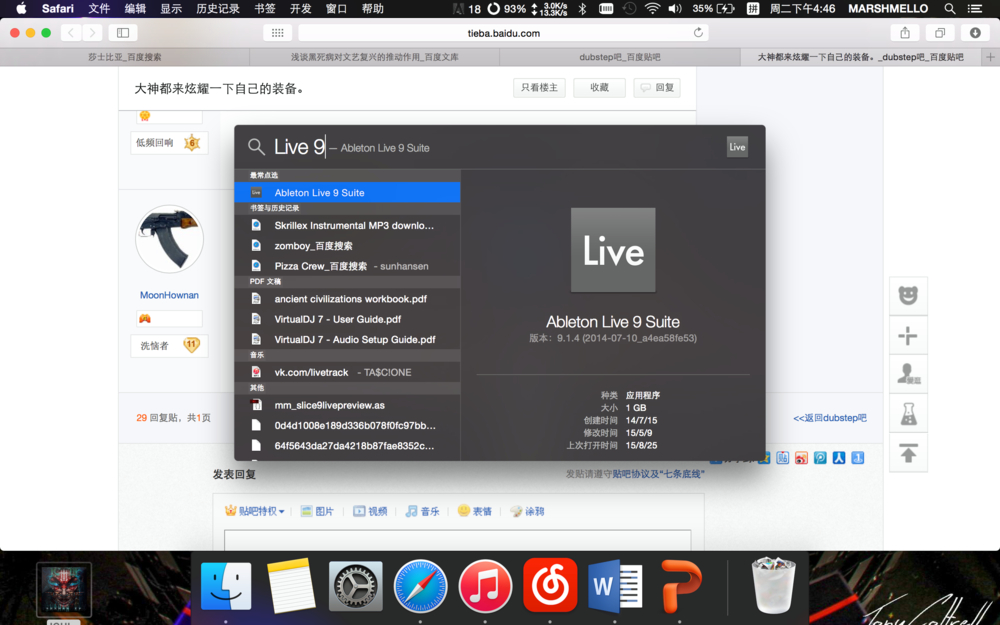Add a new Safari tab

click(990, 57)
